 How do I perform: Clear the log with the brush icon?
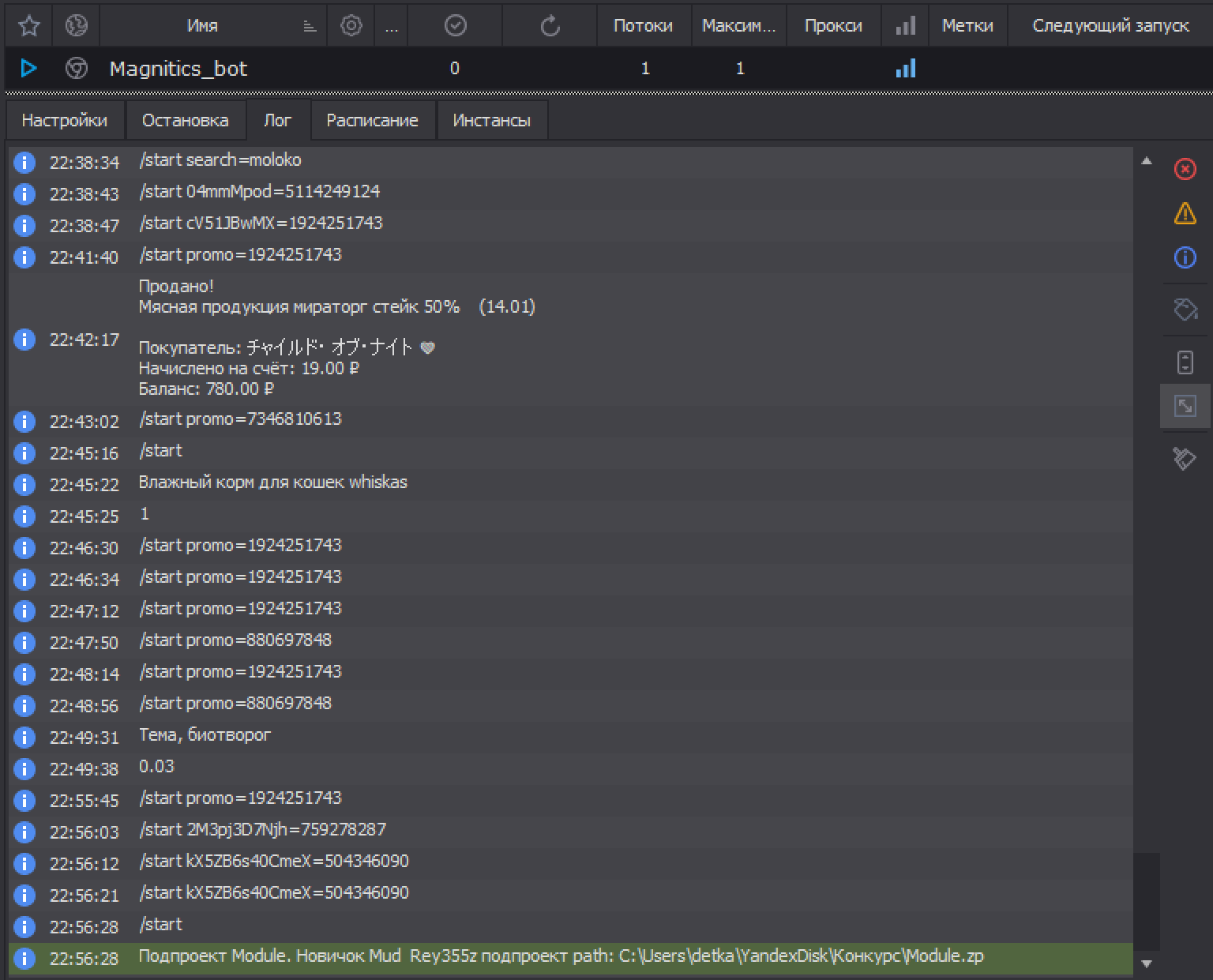[x=1185, y=458]
